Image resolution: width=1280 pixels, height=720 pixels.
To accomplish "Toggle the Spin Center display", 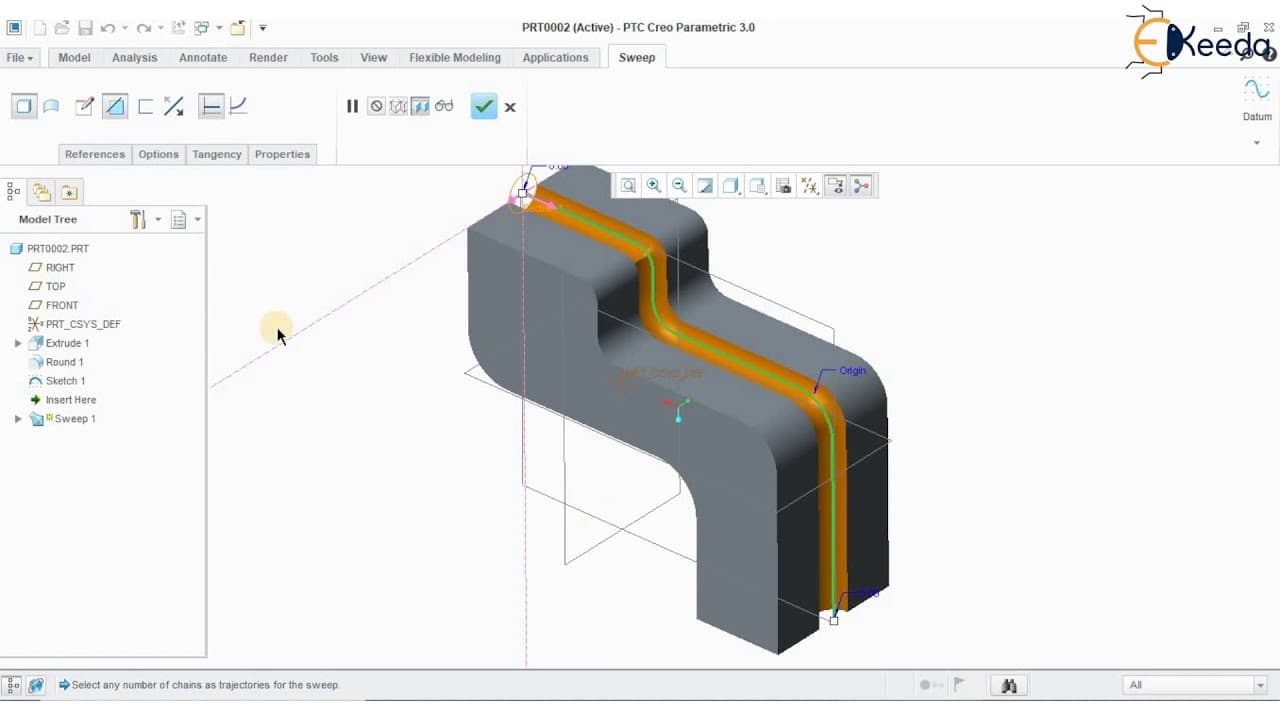I will click(x=862, y=185).
